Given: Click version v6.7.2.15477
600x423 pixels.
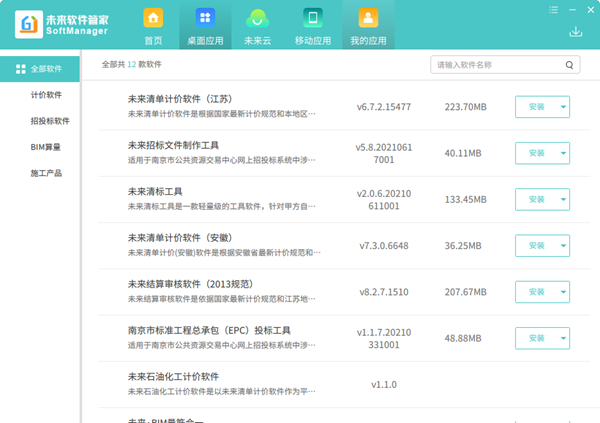Looking at the screenshot, I should (x=384, y=107).
